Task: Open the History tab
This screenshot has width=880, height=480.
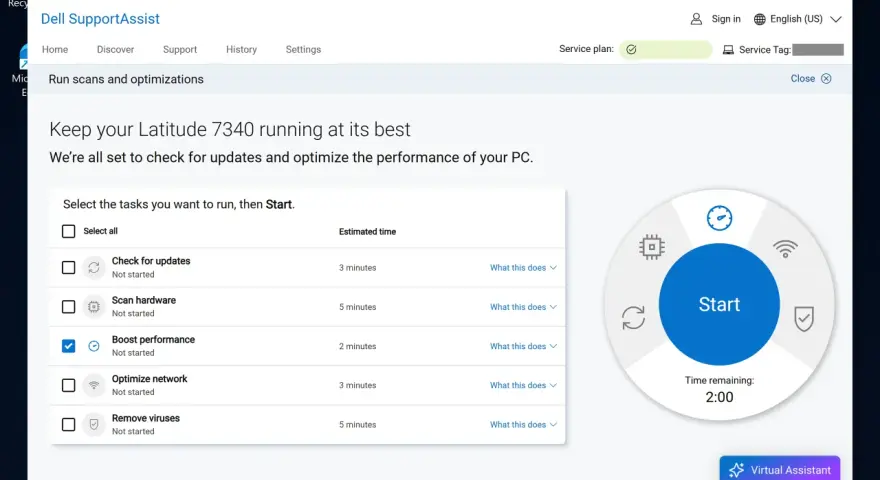Action: [x=241, y=49]
